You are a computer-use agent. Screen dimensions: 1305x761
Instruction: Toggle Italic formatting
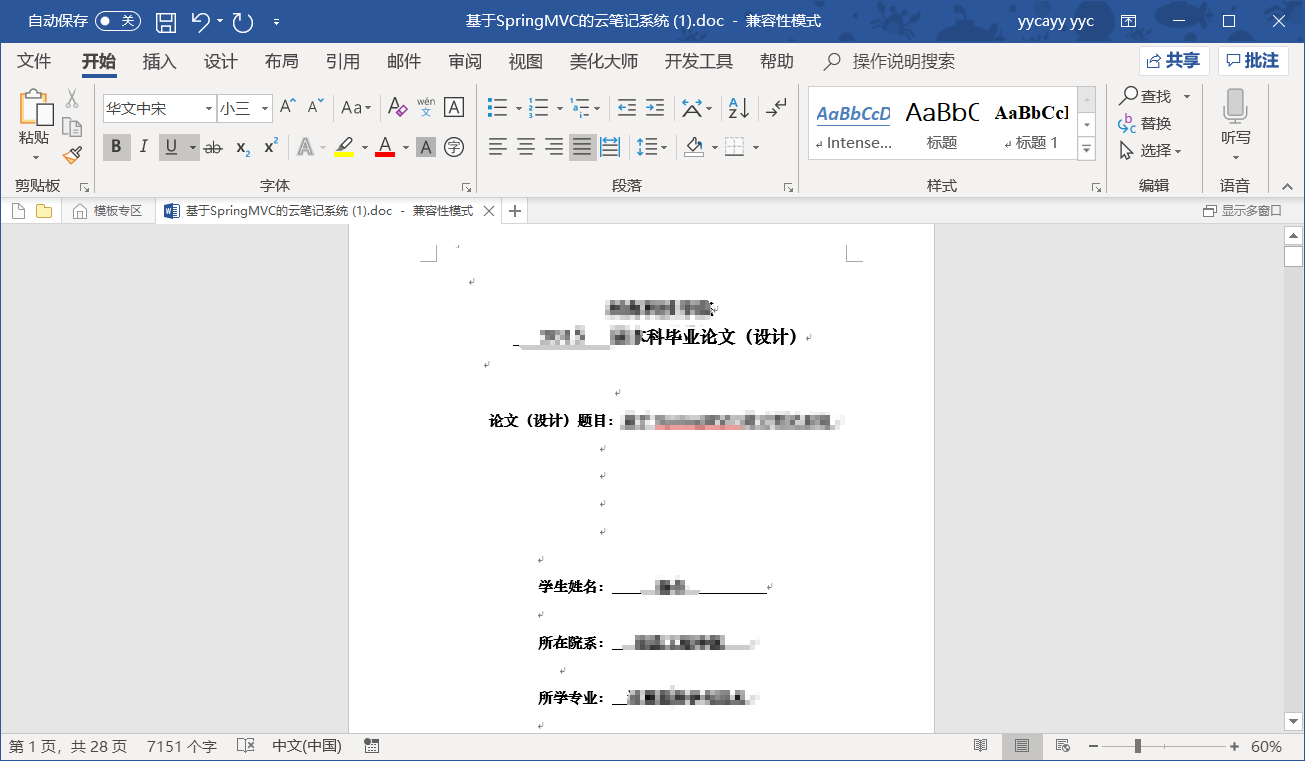(x=144, y=148)
